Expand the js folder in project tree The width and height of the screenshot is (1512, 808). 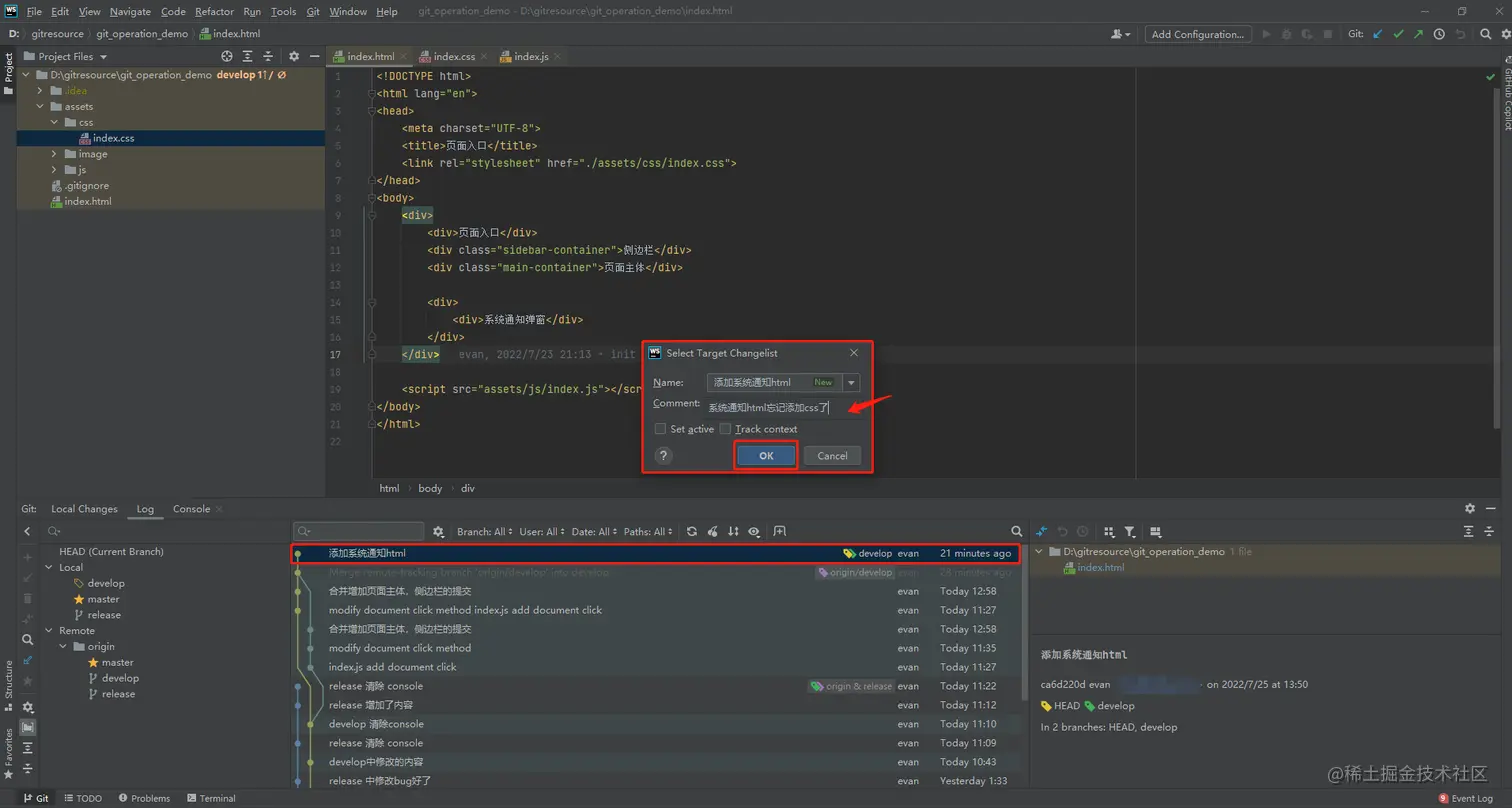tap(55, 170)
